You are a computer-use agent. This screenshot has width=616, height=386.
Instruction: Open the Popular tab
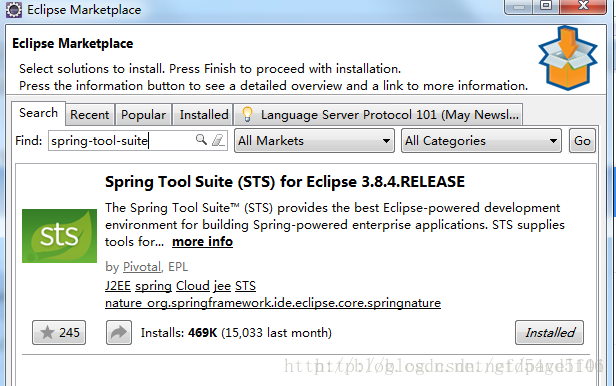(x=143, y=115)
